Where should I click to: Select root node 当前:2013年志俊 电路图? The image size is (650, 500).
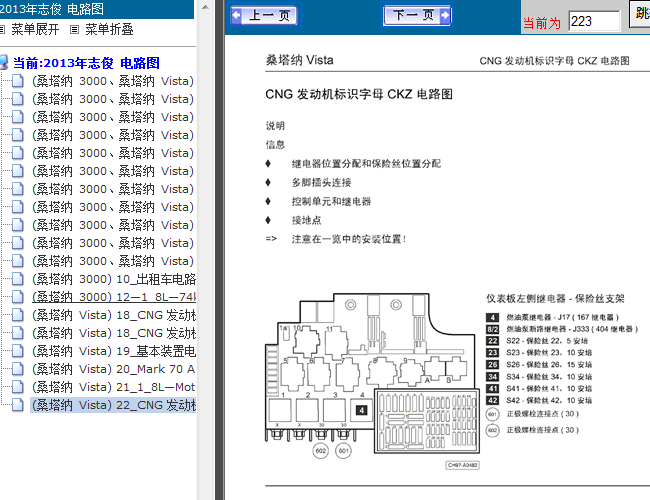(86, 63)
